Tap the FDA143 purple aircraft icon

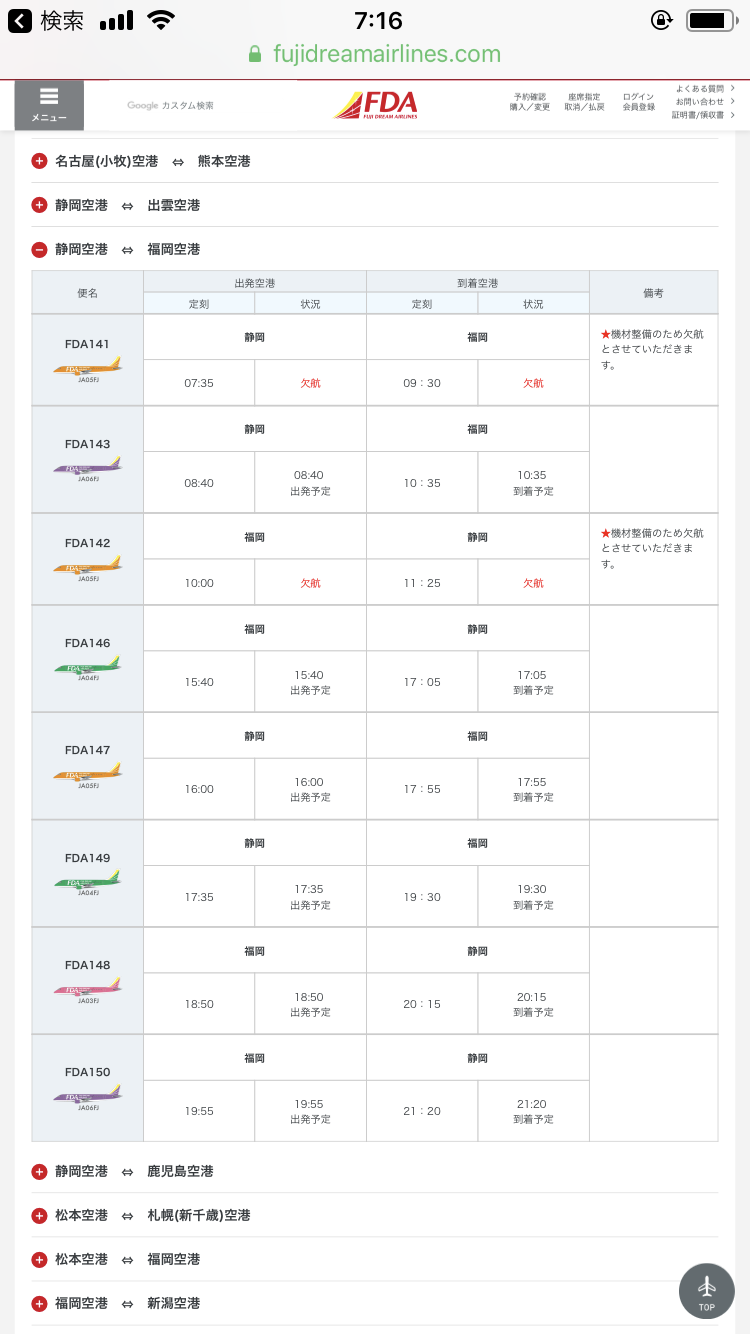tap(87, 467)
